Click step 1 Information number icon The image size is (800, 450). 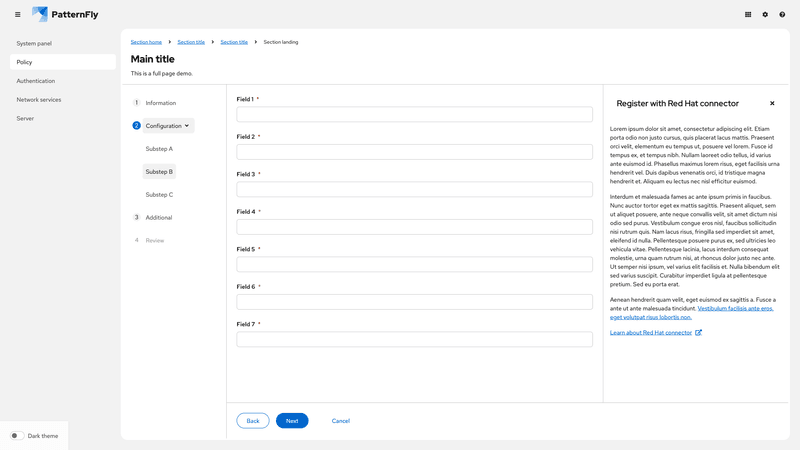pos(137,103)
